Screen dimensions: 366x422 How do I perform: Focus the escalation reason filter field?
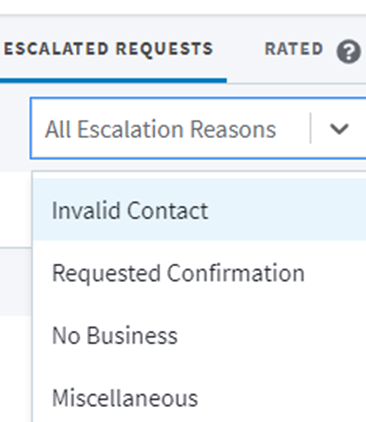click(x=198, y=128)
